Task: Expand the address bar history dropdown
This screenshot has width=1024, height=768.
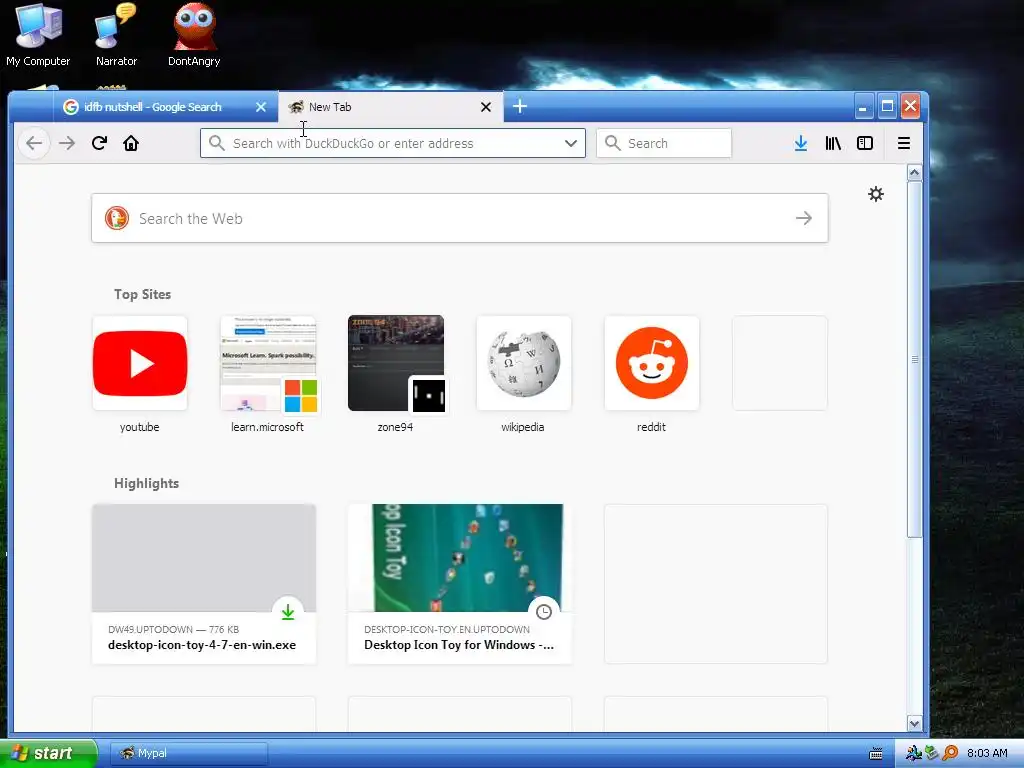Action: click(x=571, y=143)
